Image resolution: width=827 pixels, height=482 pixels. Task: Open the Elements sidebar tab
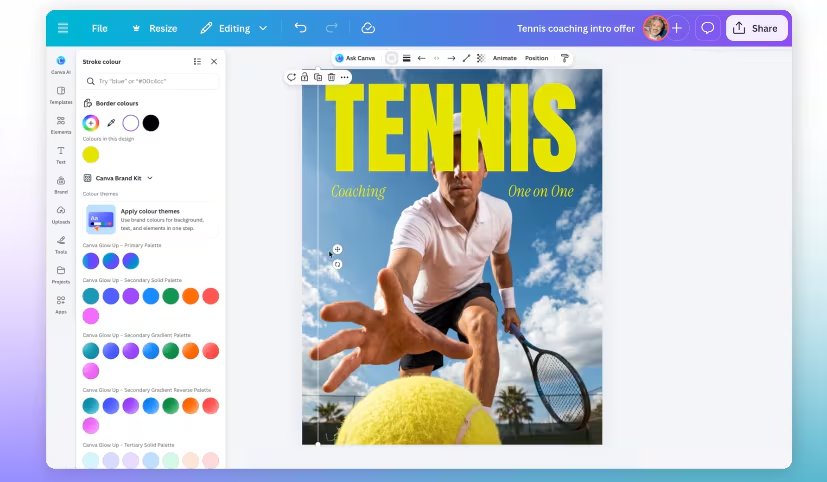click(61, 125)
